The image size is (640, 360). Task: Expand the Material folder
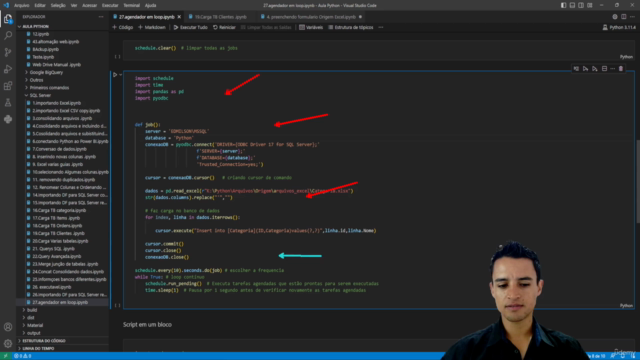click(x=34, y=325)
